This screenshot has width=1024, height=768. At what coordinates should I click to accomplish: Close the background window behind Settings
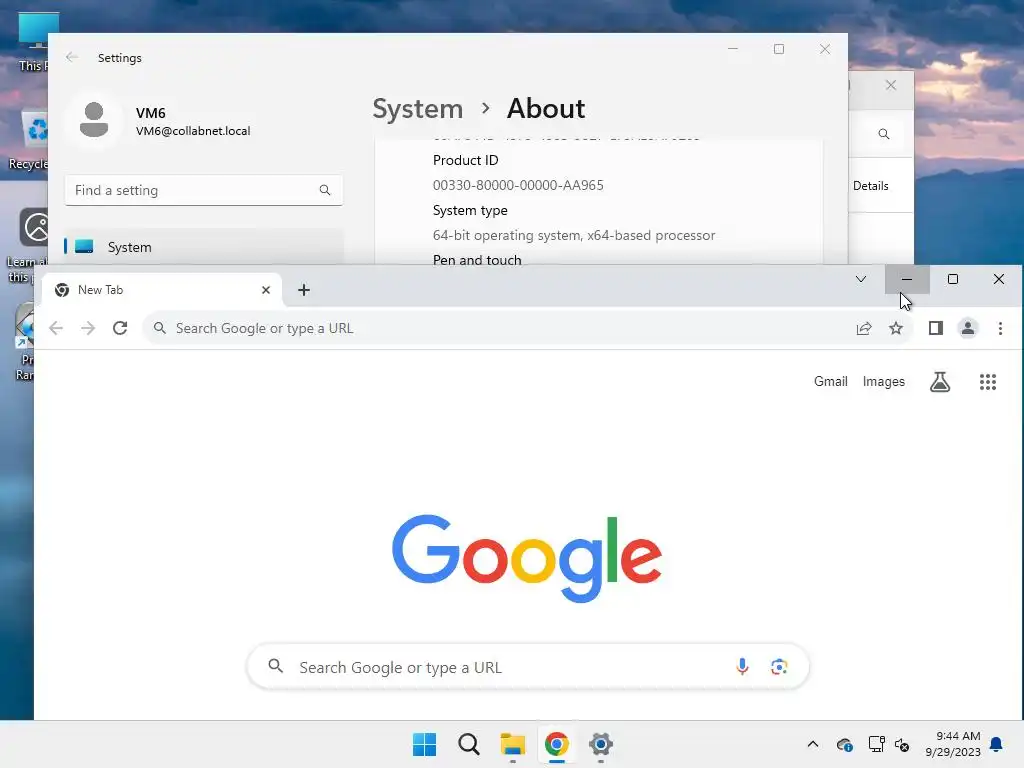[891, 86]
